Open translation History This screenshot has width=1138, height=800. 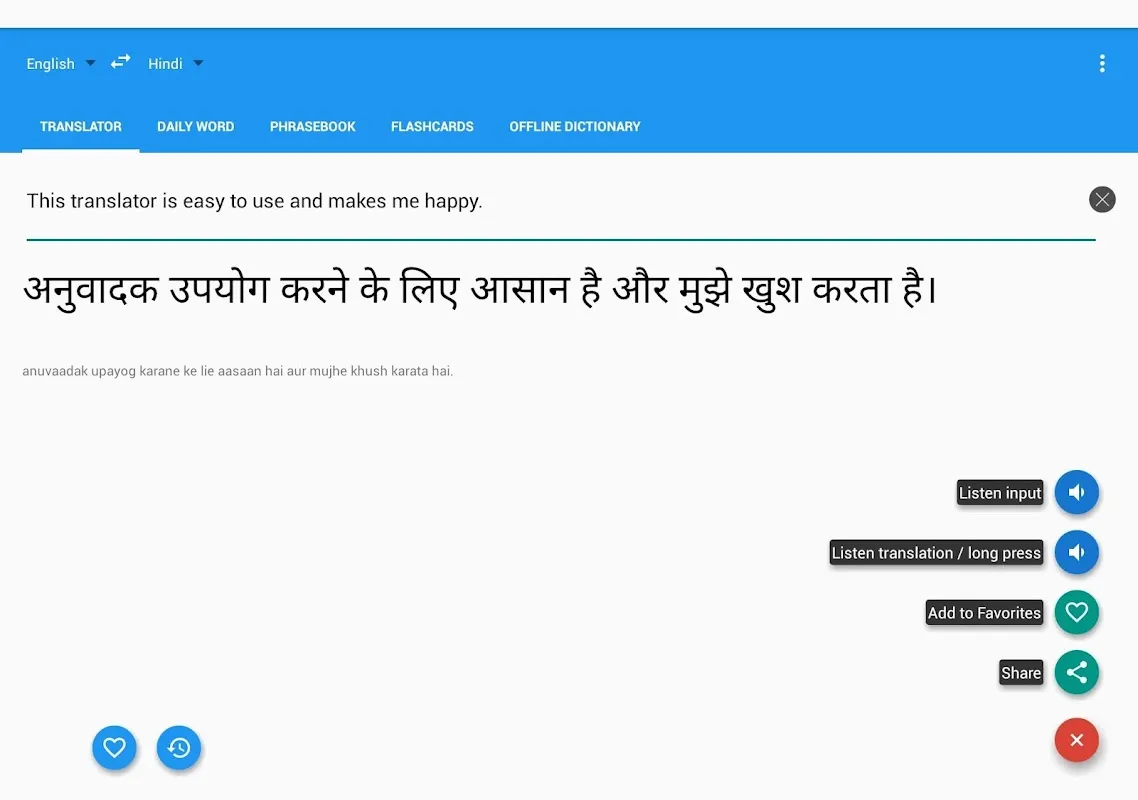click(x=179, y=747)
